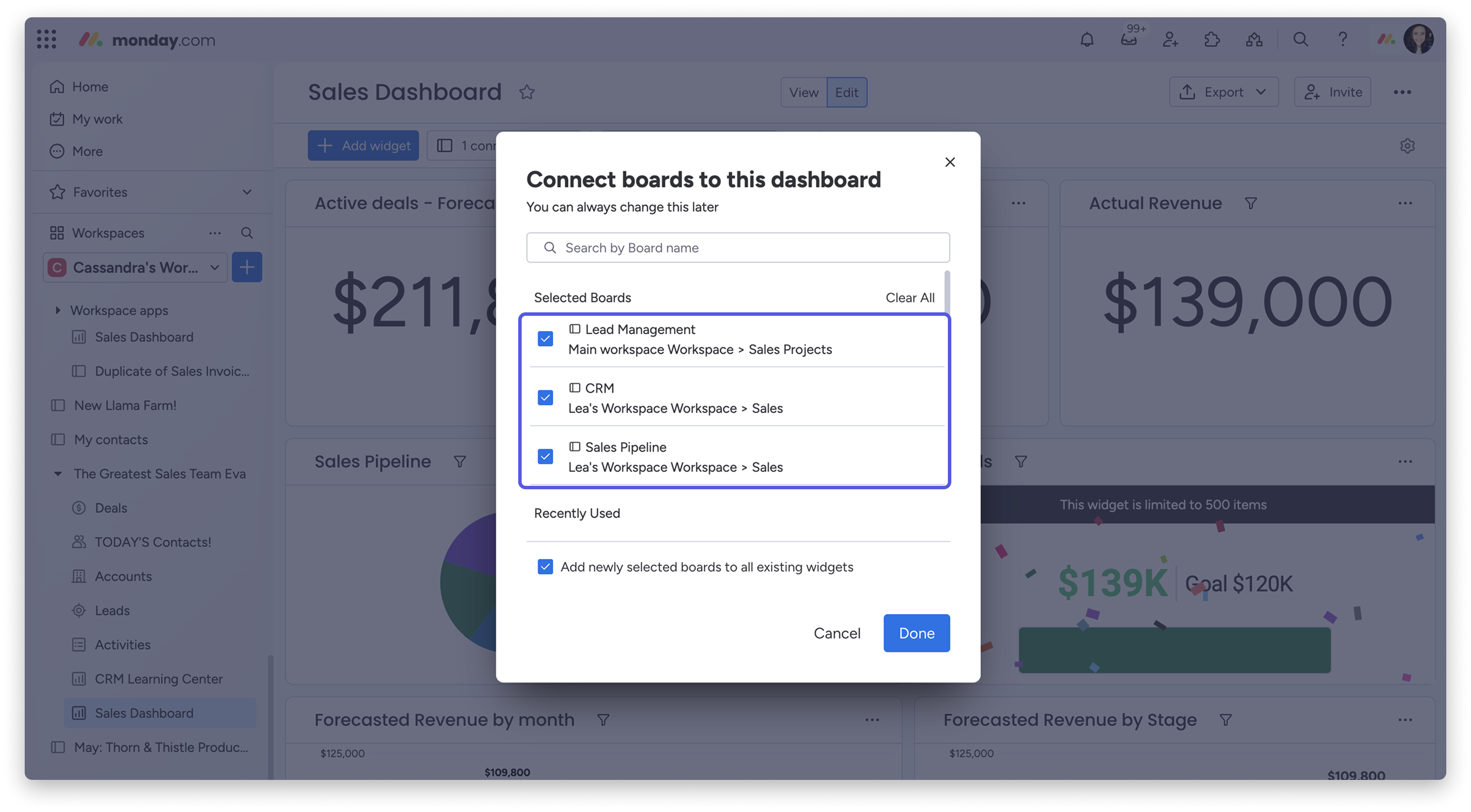Open the Deals board
Screen dimensions: 1471x812
coord(100,507)
